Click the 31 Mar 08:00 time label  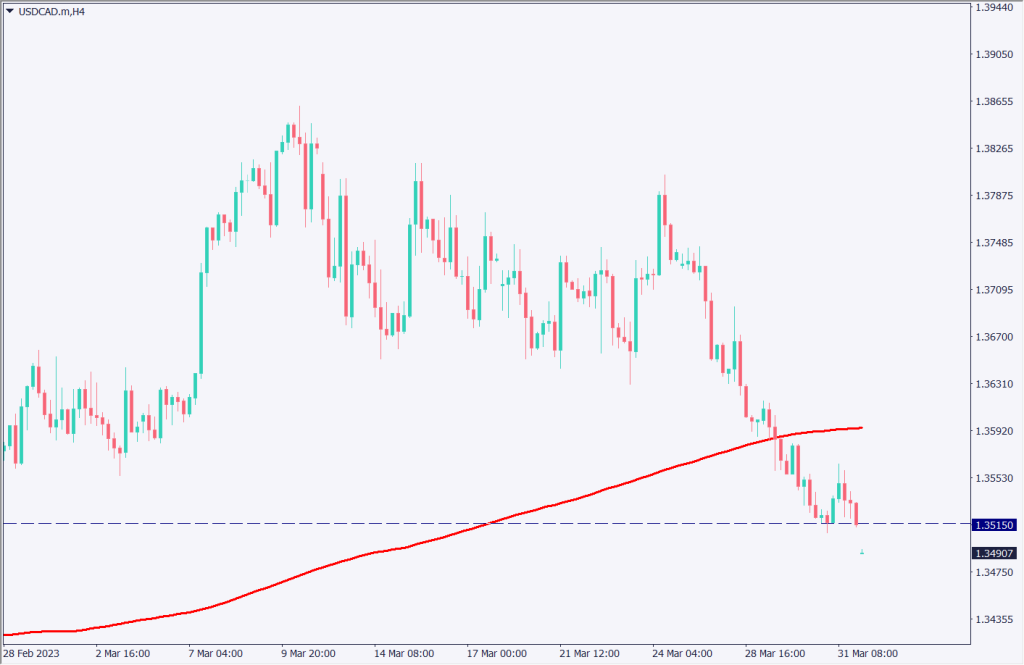tap(869, 654)
